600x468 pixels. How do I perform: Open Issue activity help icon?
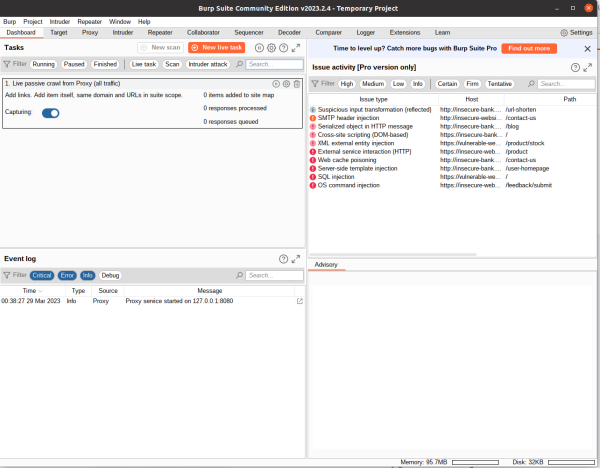tap(575, 68)
